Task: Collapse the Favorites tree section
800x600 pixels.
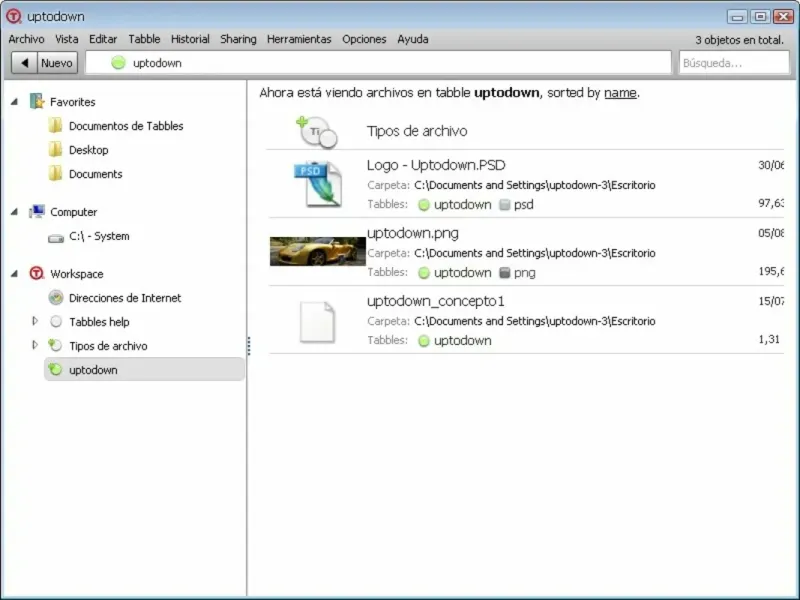Action: [x=15, y=102]
